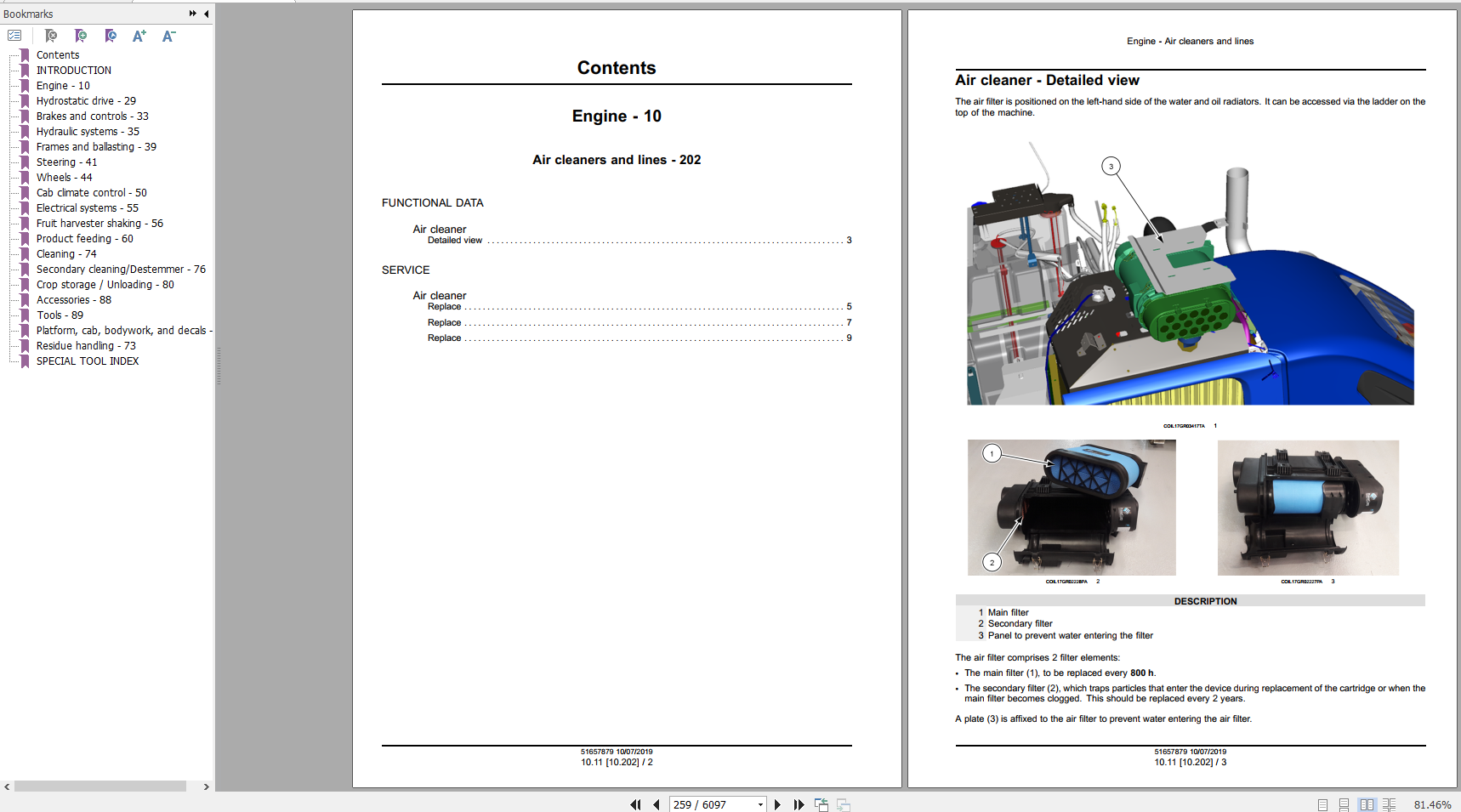Screen dimensions: 1461x812
Task: Open Fruit harvester shaking - 56 bookmark
Action: coord(99,224)
